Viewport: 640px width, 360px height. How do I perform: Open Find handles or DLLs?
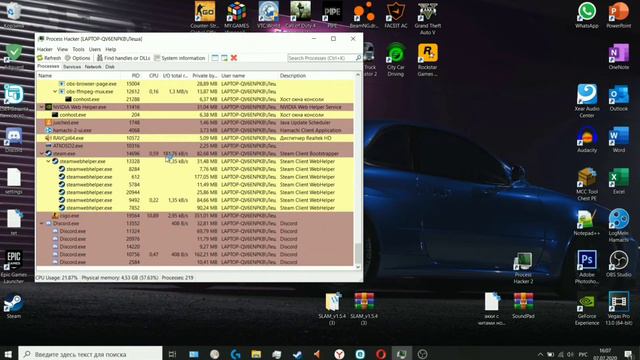coord(123,58)
